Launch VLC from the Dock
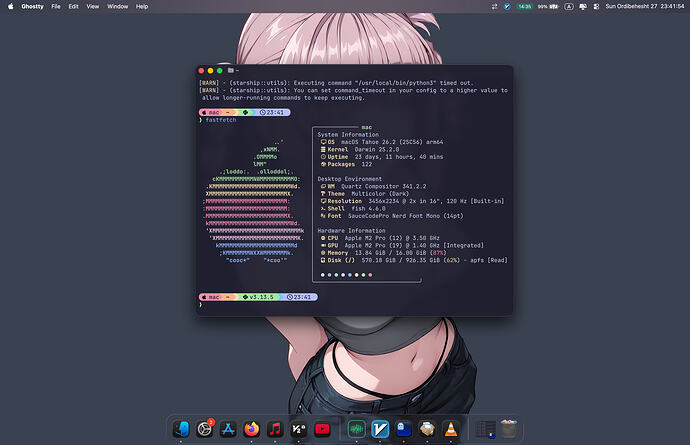This screenshot has width=690, height=445. click(x=451, y=429)
